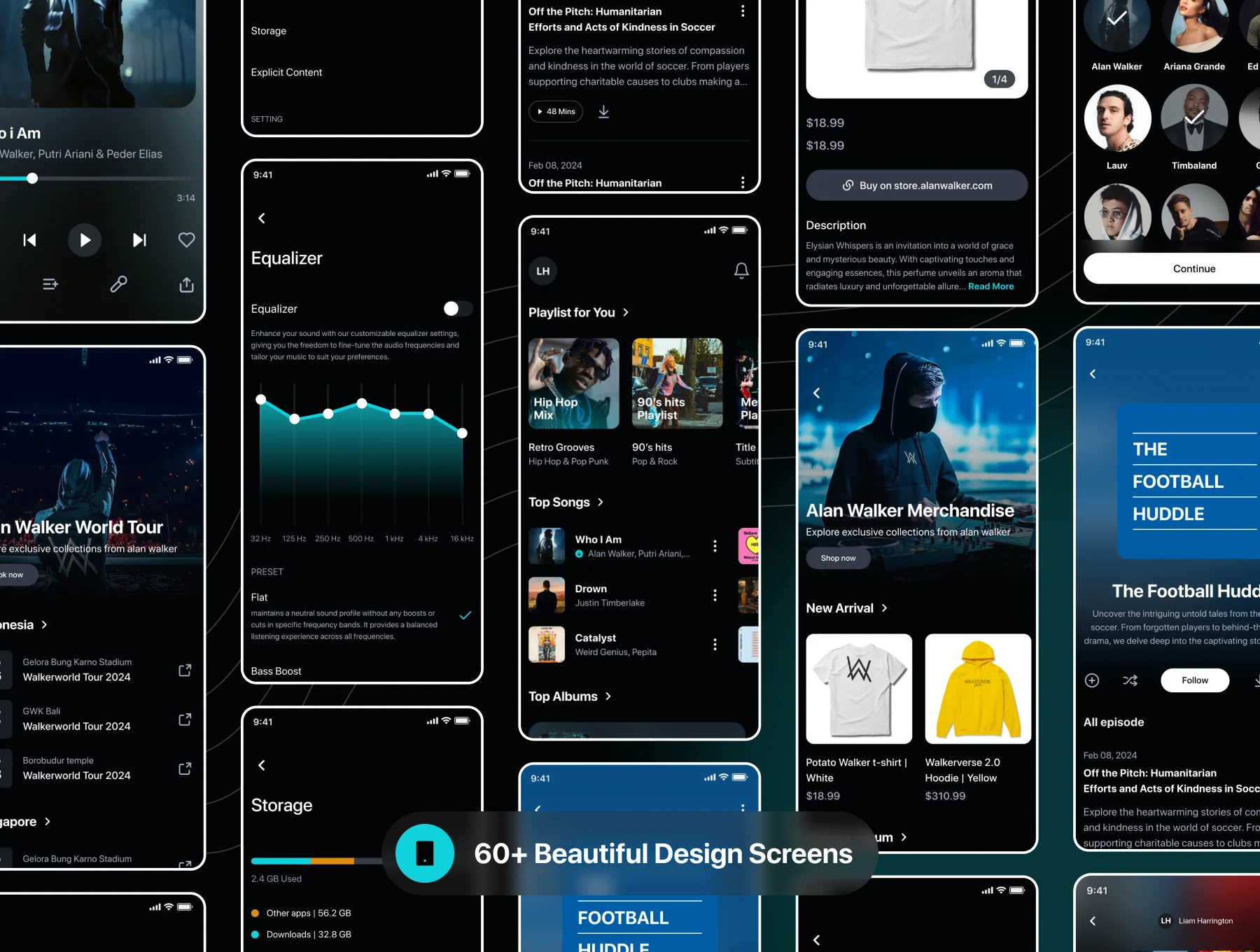Click Read More in product description
This screenshot has width=1260, height=952.
(x=990, y=286)
